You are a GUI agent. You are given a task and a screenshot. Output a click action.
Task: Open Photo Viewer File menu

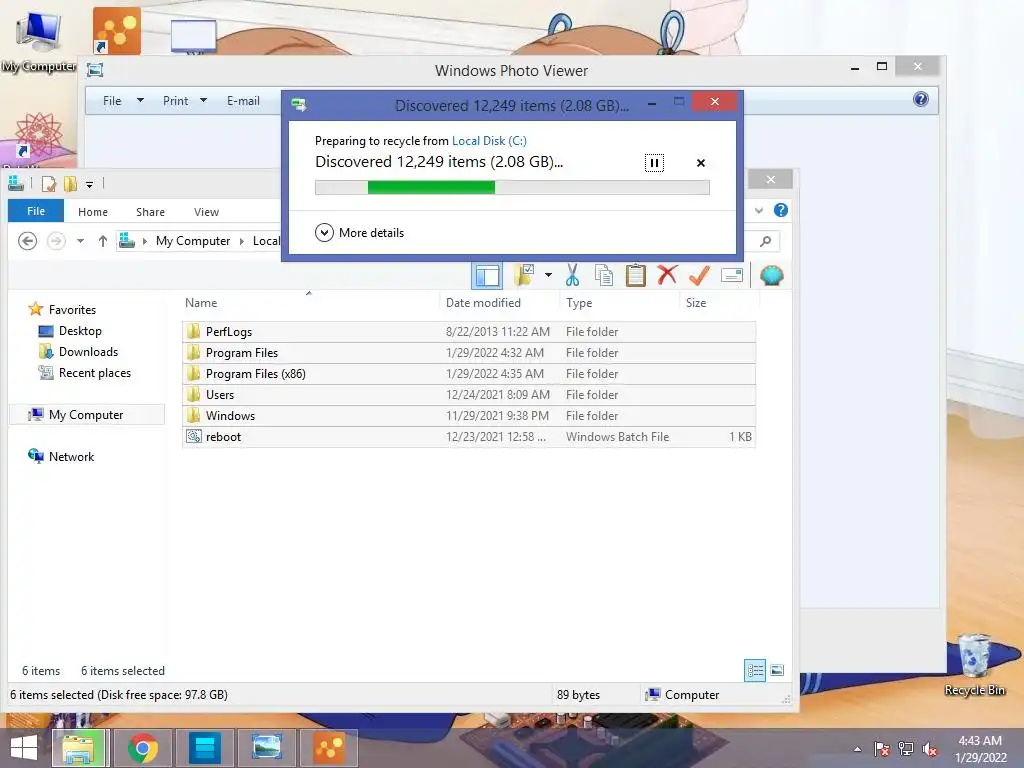click(123, 101)
